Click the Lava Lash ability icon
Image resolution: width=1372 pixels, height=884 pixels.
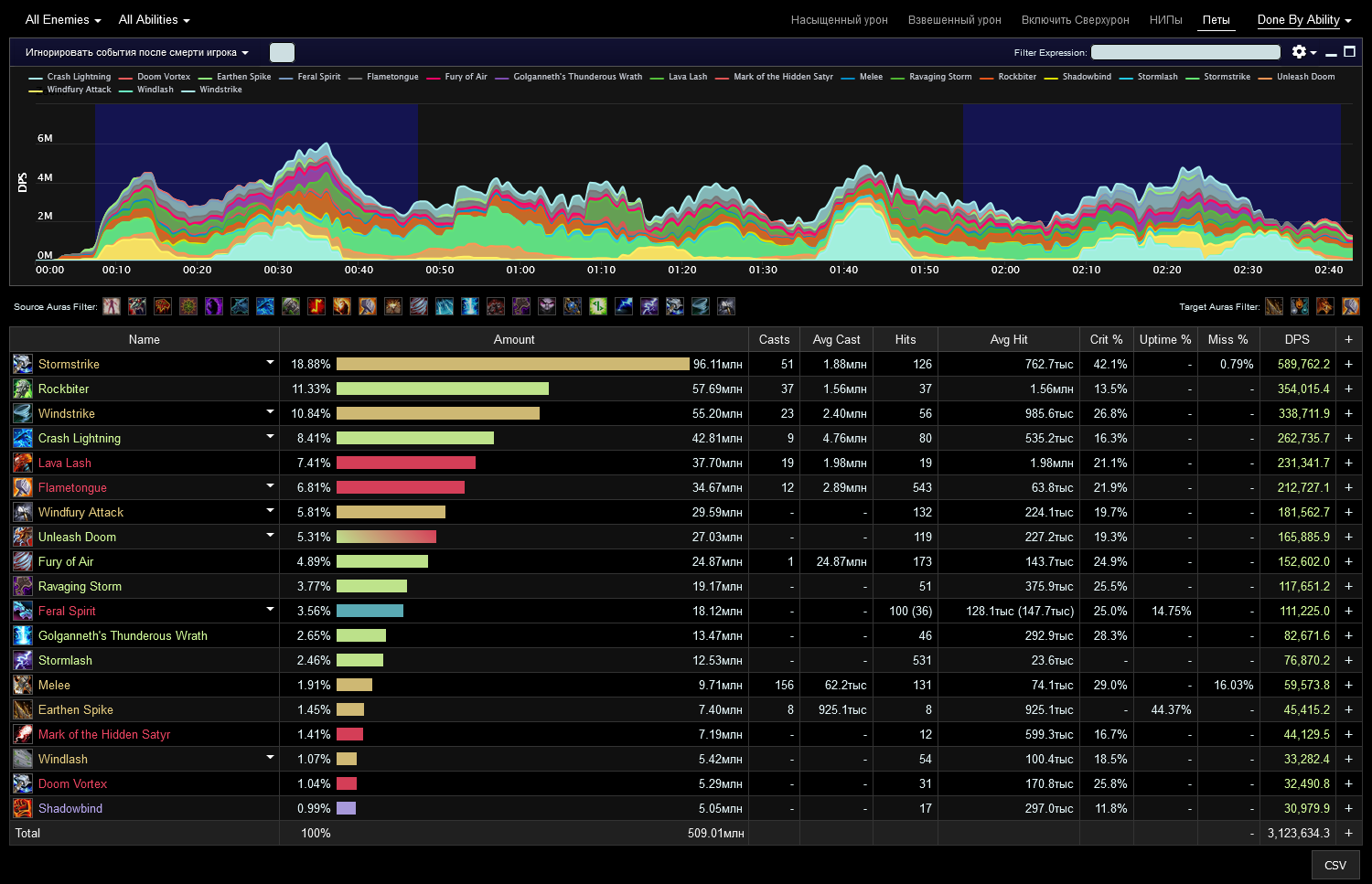(22, 463)
